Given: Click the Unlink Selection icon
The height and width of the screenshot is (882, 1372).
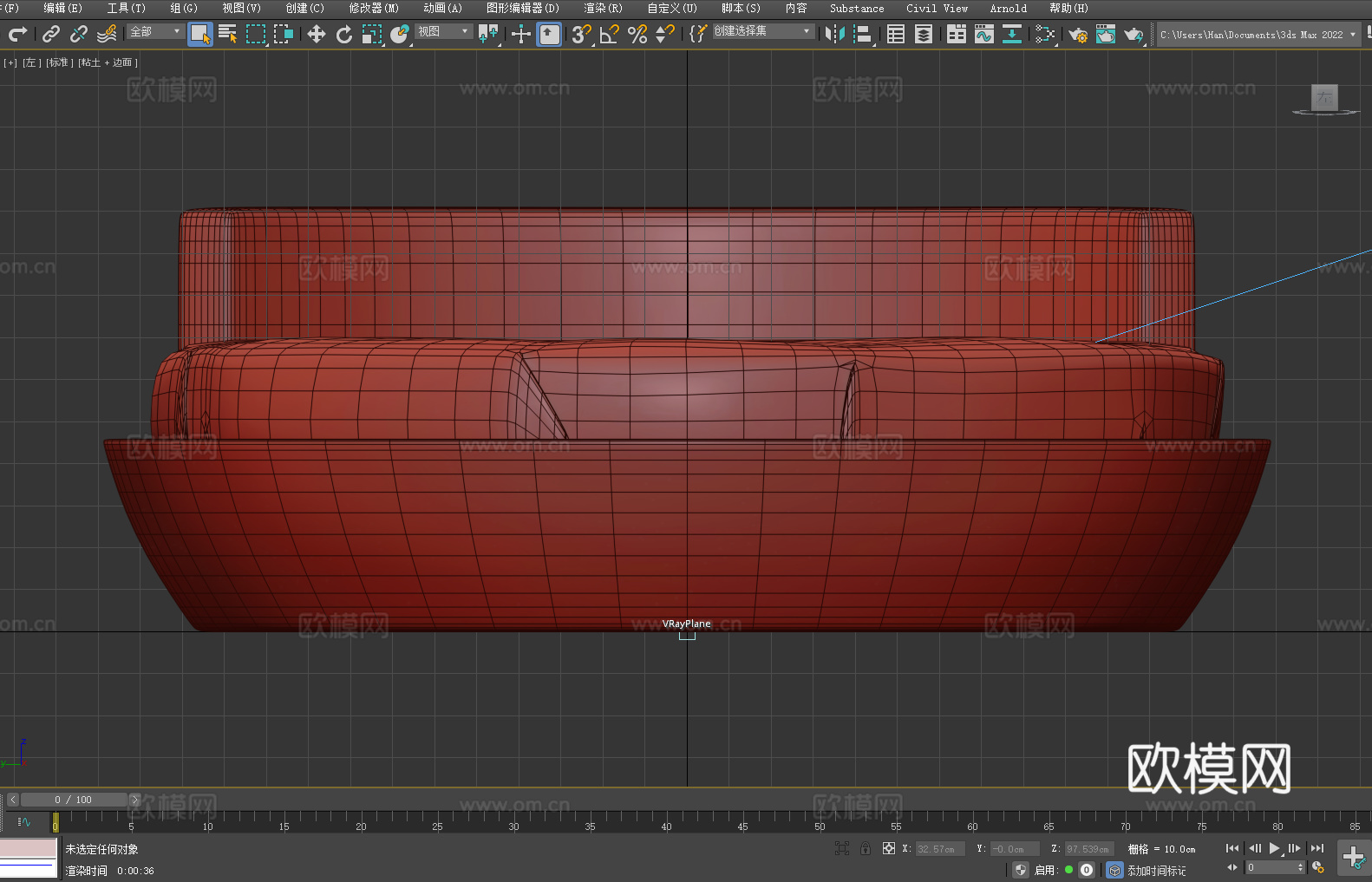Looking at the screenshot, I should click(79, 34).
